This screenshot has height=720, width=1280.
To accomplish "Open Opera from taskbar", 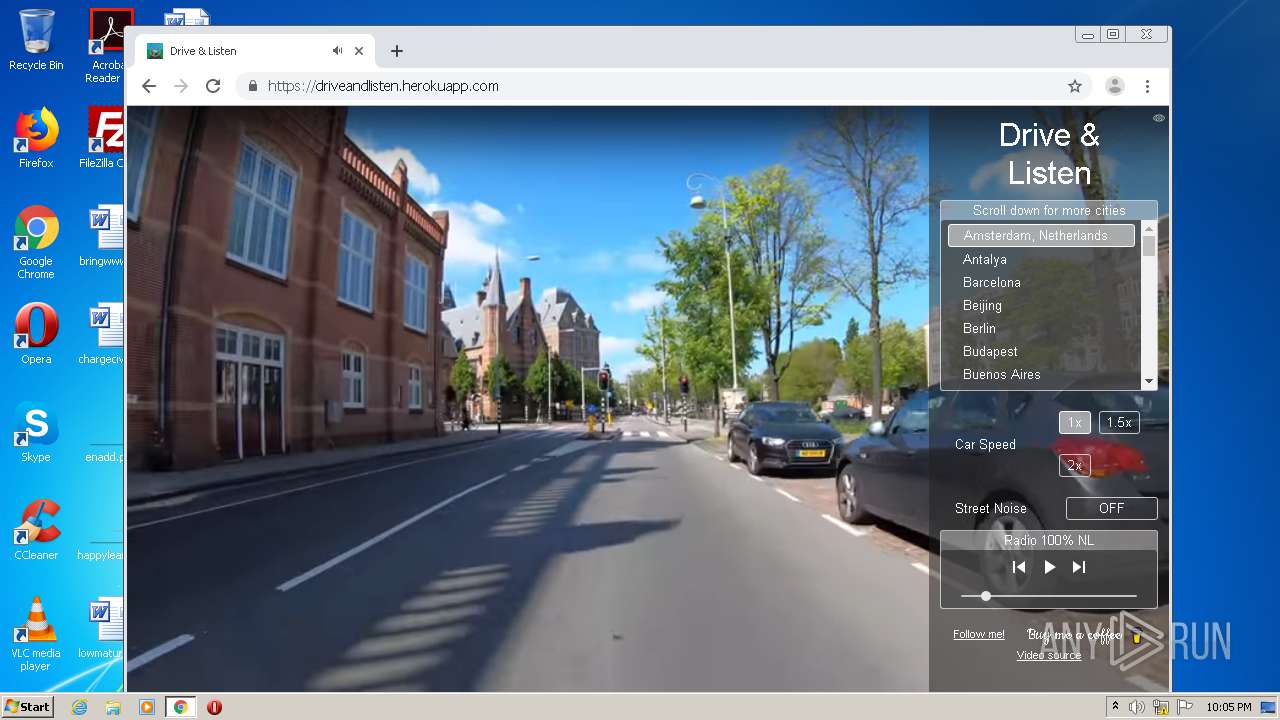I will tap(214, 707).
